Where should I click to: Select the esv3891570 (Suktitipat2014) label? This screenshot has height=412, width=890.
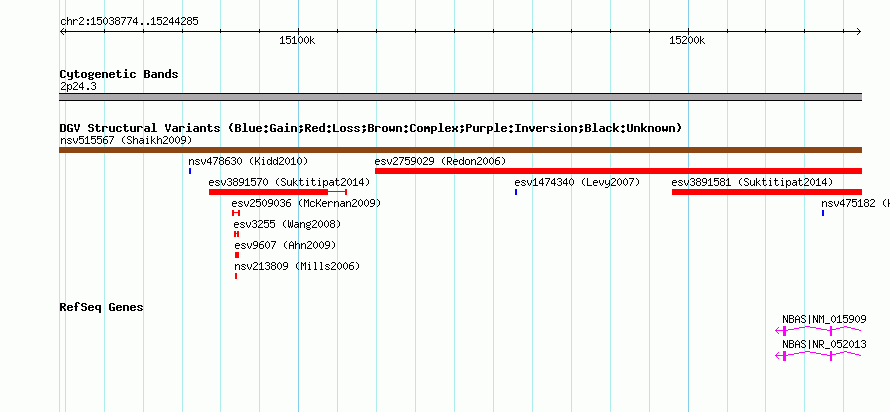tap(289, 182)
